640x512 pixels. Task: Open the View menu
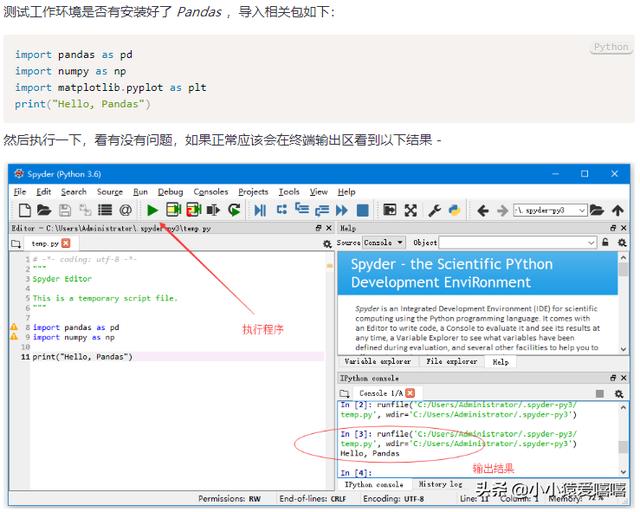click(319, 192)
